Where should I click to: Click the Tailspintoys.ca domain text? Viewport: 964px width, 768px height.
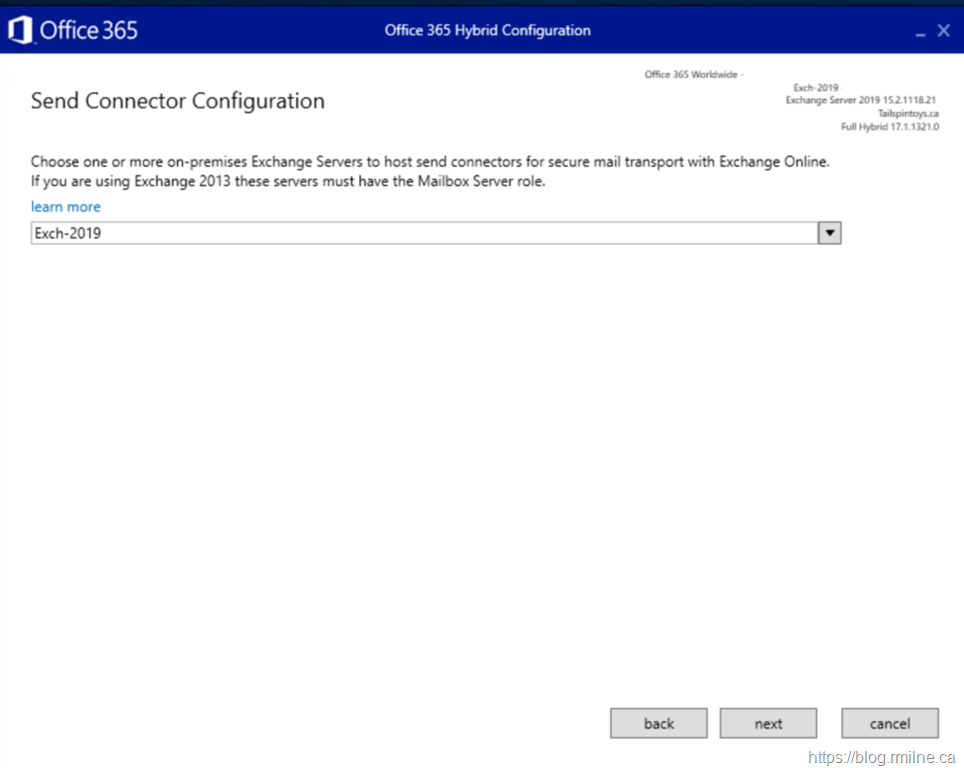[907, 113]
